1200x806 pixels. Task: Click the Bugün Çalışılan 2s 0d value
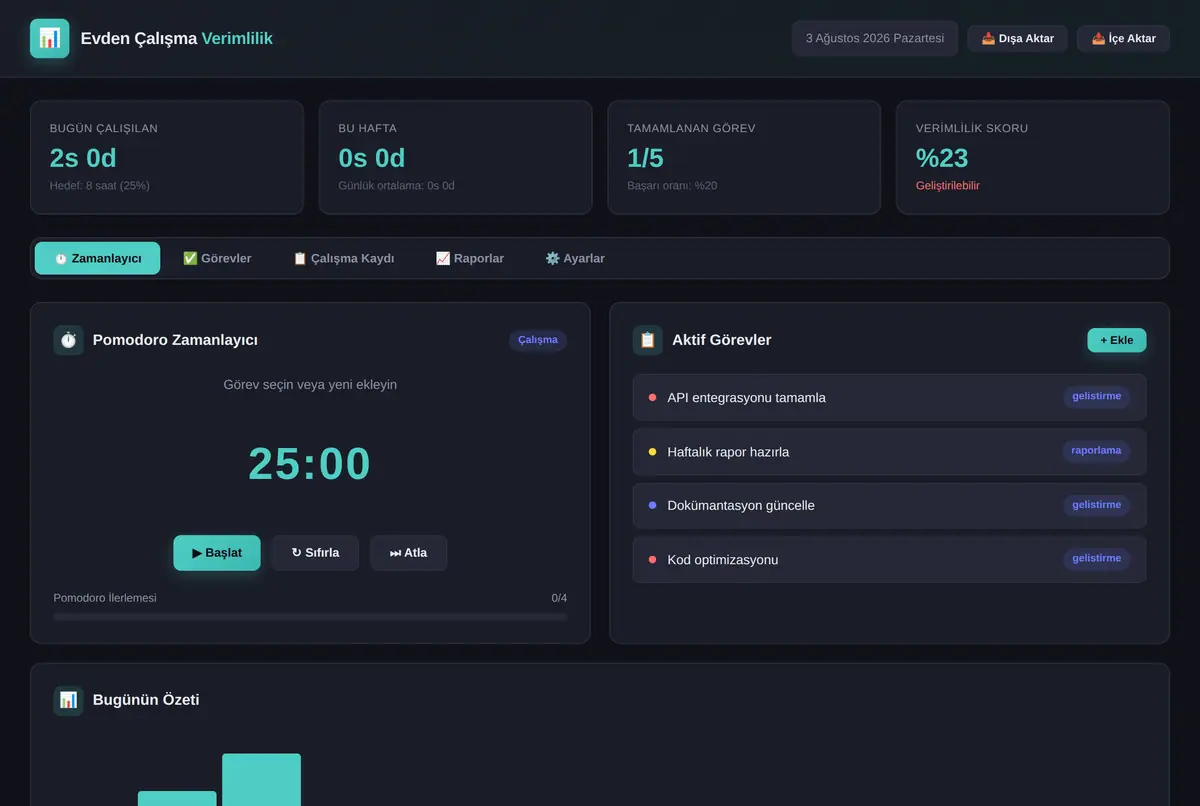[83, 158]
